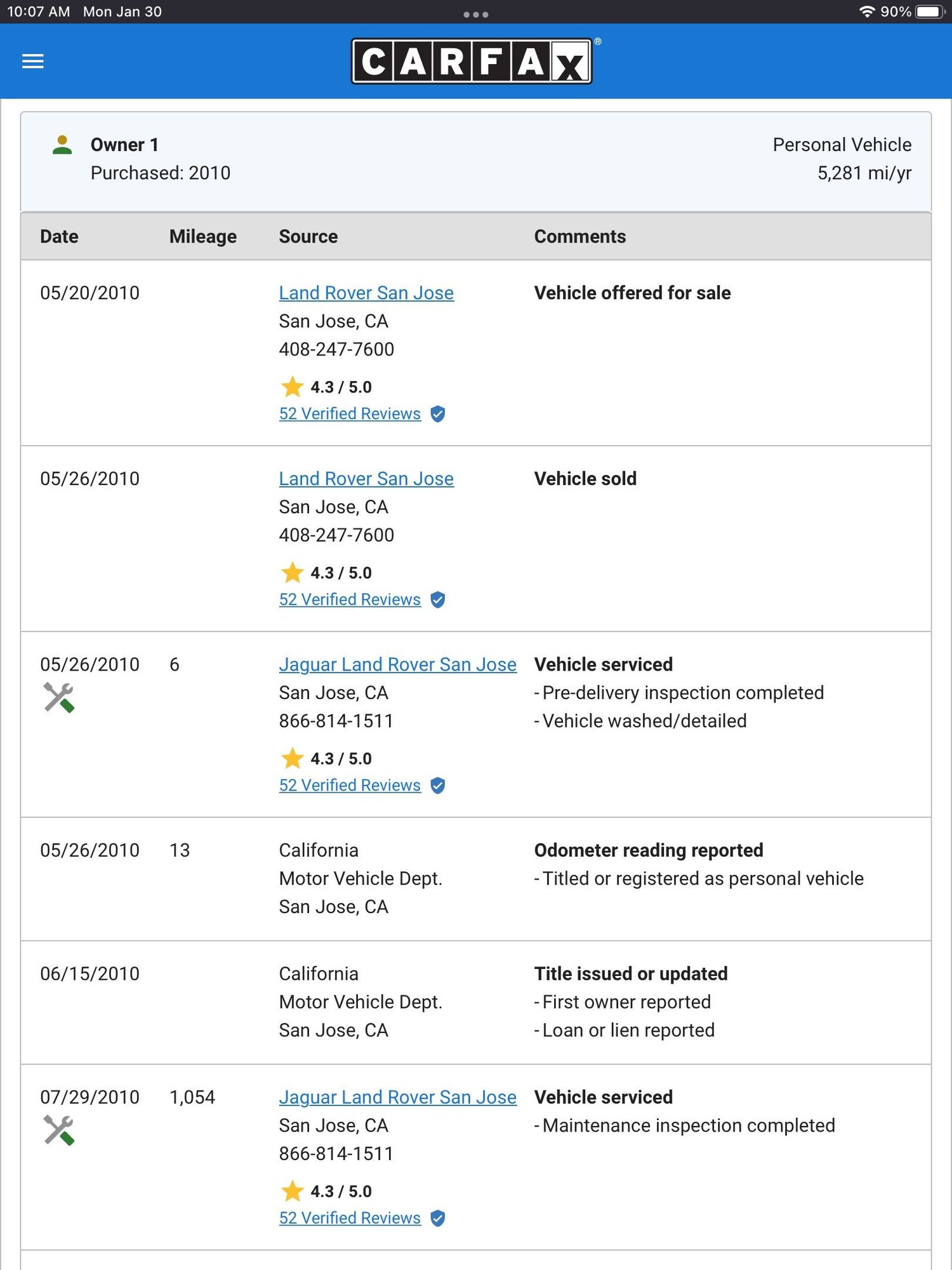Tap the star icon in Vehicle sold row
952x1270 pixels.
point(292,572)
